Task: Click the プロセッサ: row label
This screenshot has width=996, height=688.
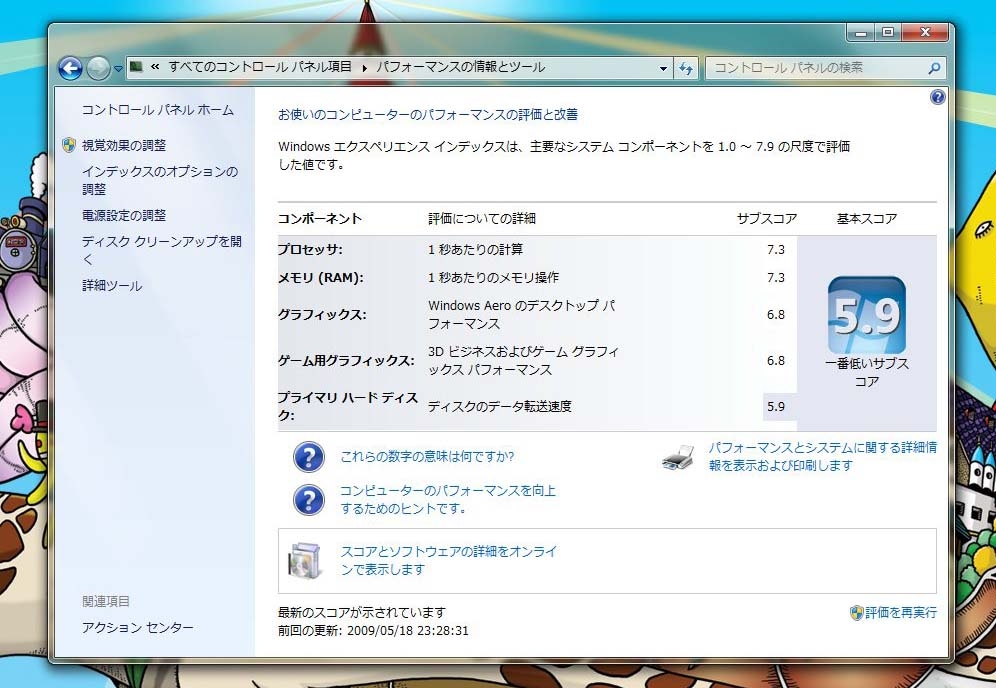Action: point(310,250)
